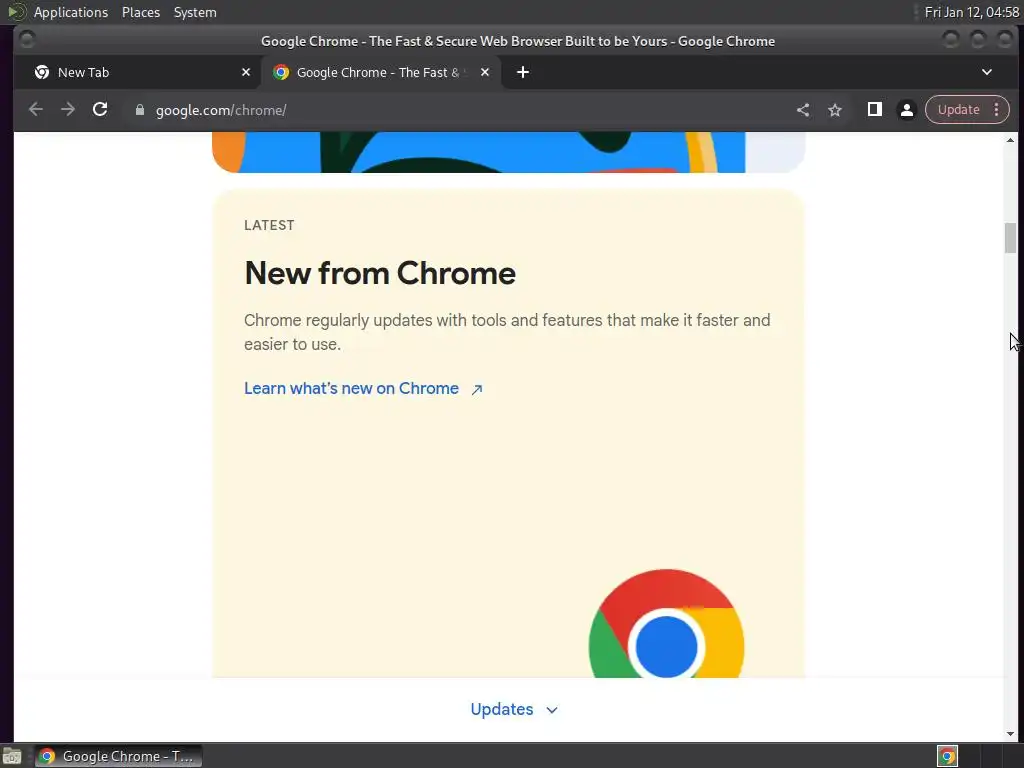The image size is (1024, 768).
Task: Click the Update button in toolbar
Action: click(959, 110)
